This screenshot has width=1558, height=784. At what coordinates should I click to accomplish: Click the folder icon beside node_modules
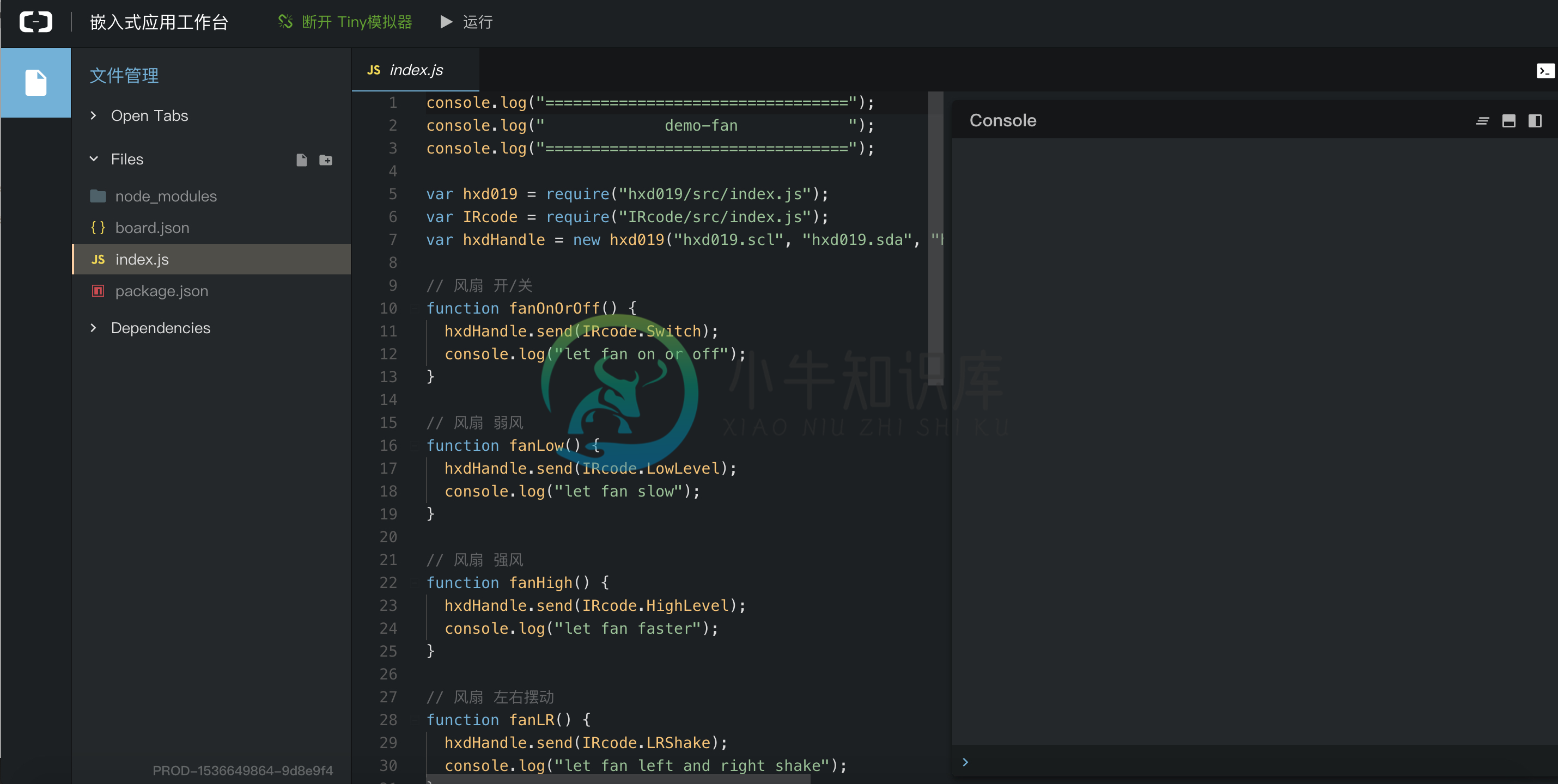point(98,196)
